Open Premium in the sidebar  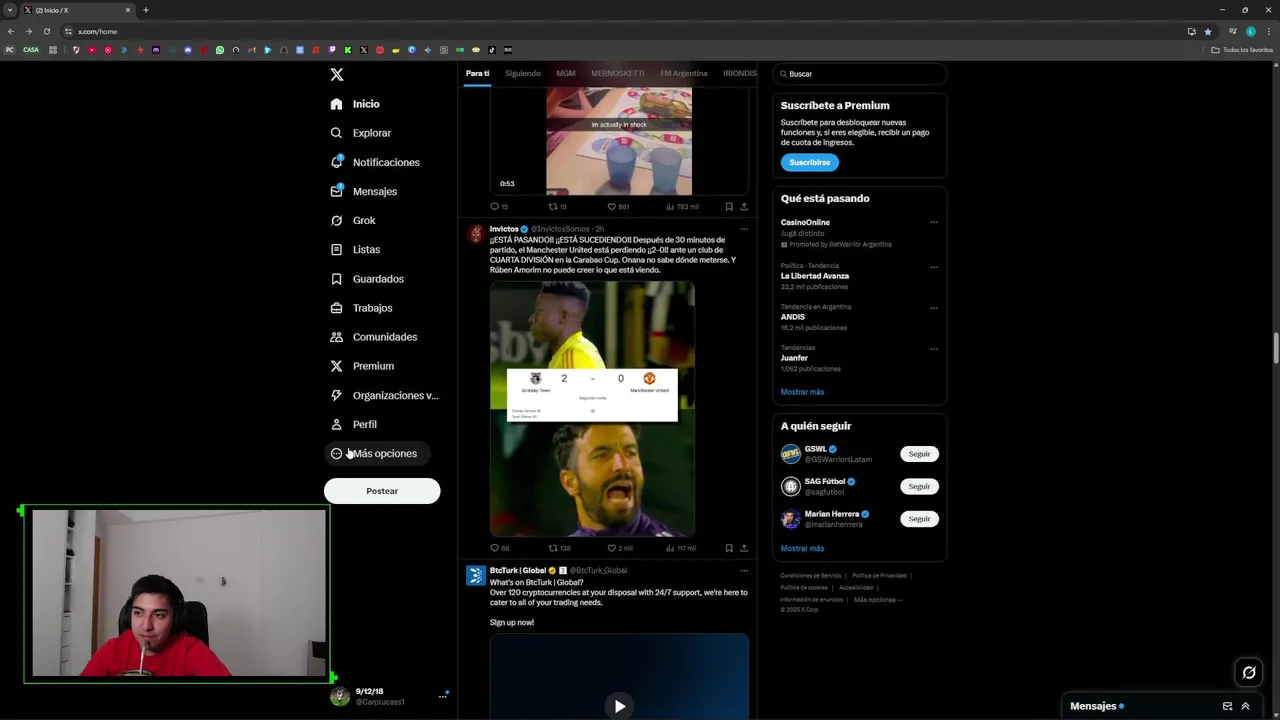pyautogui.click(x=362, y=366)
